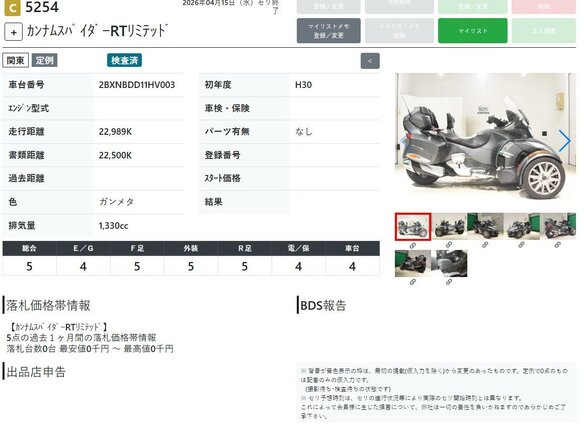This screenshot has height=438, width=584.
Task: Click the lot number 5254
Action: (42, 7)
